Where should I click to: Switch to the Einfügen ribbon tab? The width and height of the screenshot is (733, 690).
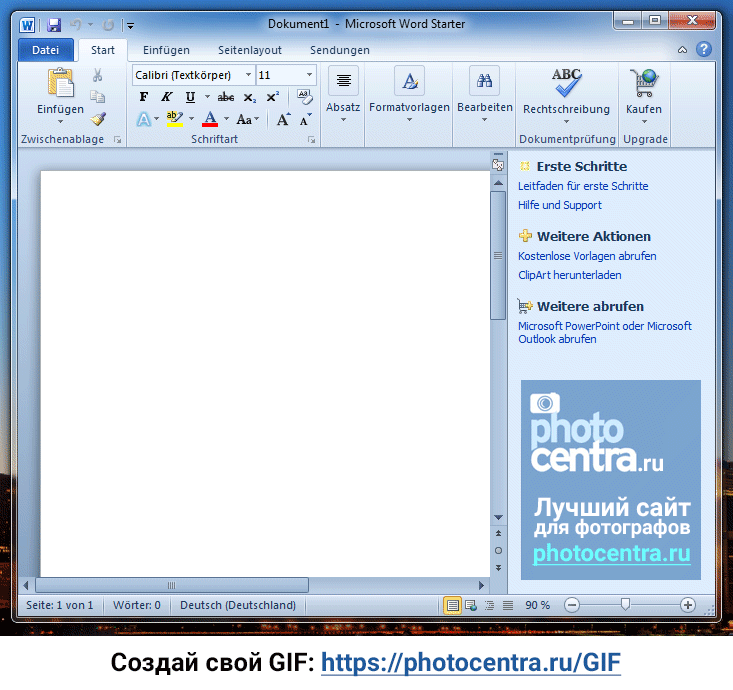(166, 50)
